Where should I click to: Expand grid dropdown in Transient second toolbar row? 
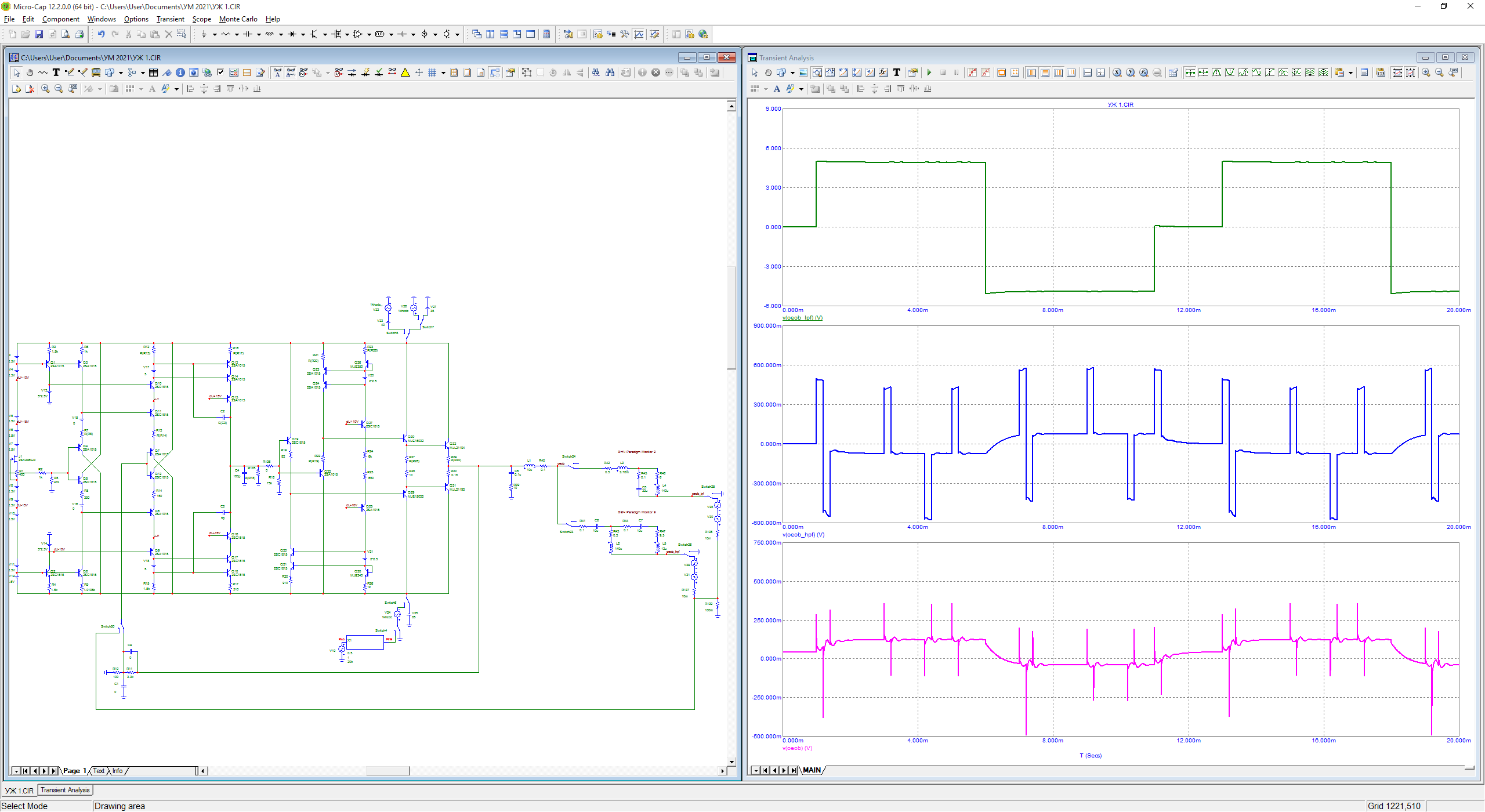[x=766, y=89]
